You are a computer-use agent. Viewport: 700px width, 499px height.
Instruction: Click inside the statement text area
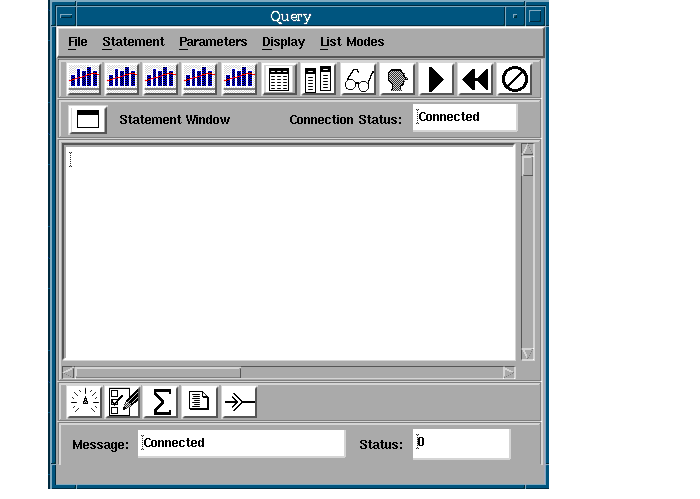coord(290,250)
